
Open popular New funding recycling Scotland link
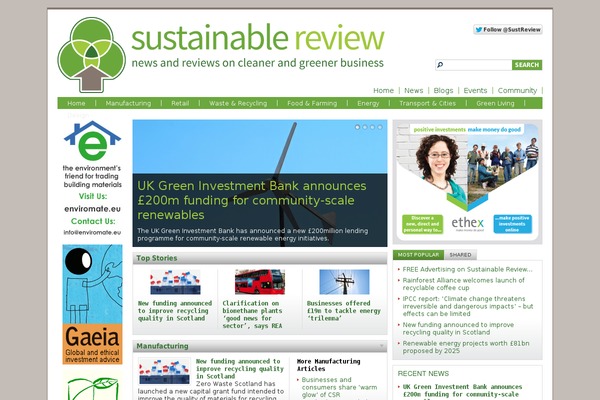pos(458,328)
